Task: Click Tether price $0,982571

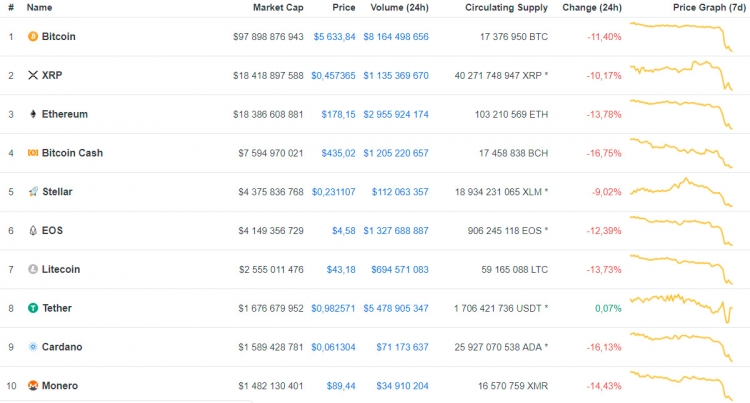Action: point(333,308)
